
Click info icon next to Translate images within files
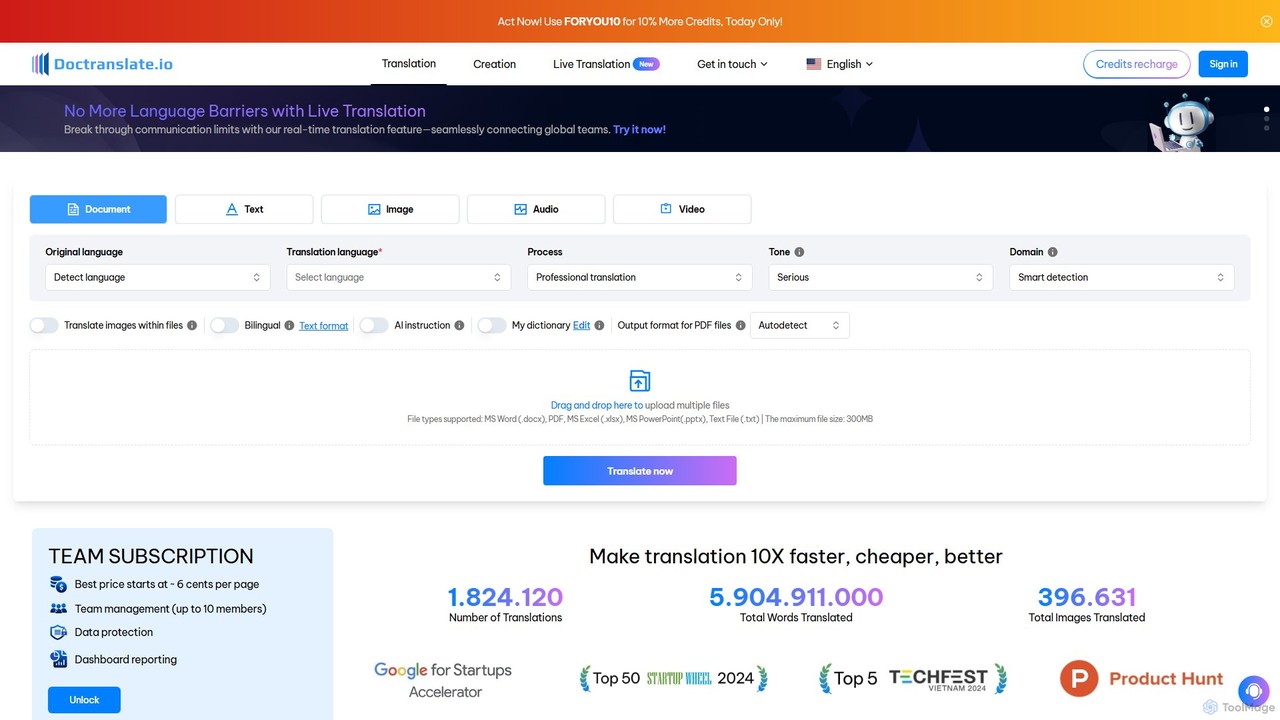pos(192,325)
